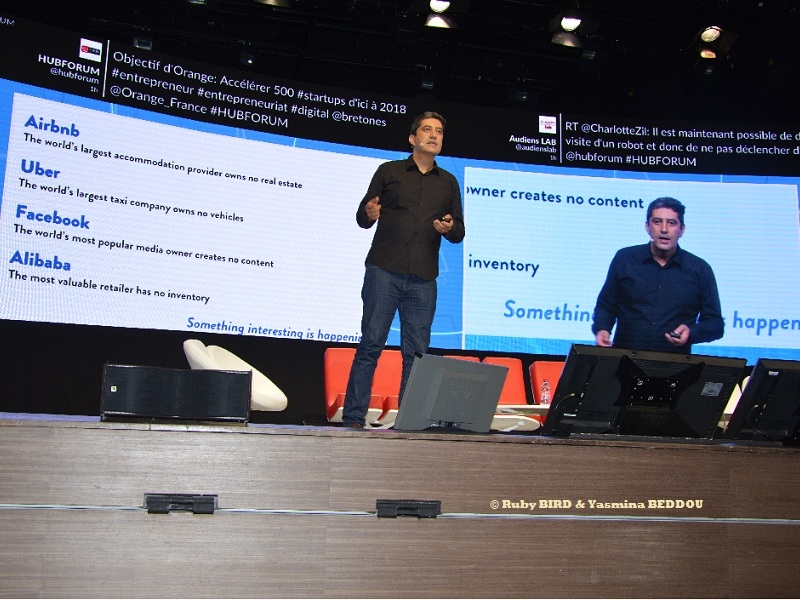Click "The world's largest accommodation provider owns no real estate"
Screen dimensions: 800x600
[x=163, y=161]
